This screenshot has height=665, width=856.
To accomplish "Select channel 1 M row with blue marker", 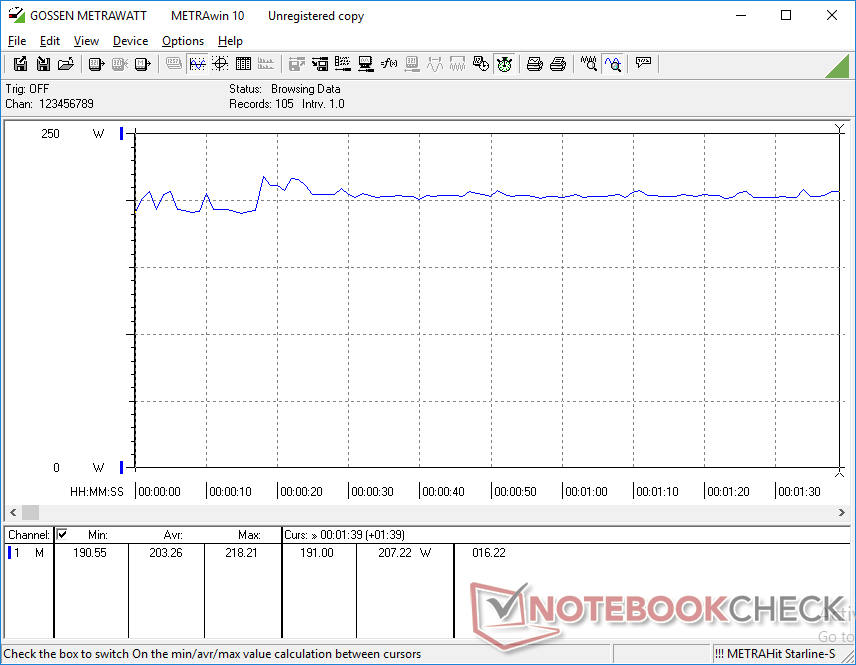I will click(x=27, y=553).
